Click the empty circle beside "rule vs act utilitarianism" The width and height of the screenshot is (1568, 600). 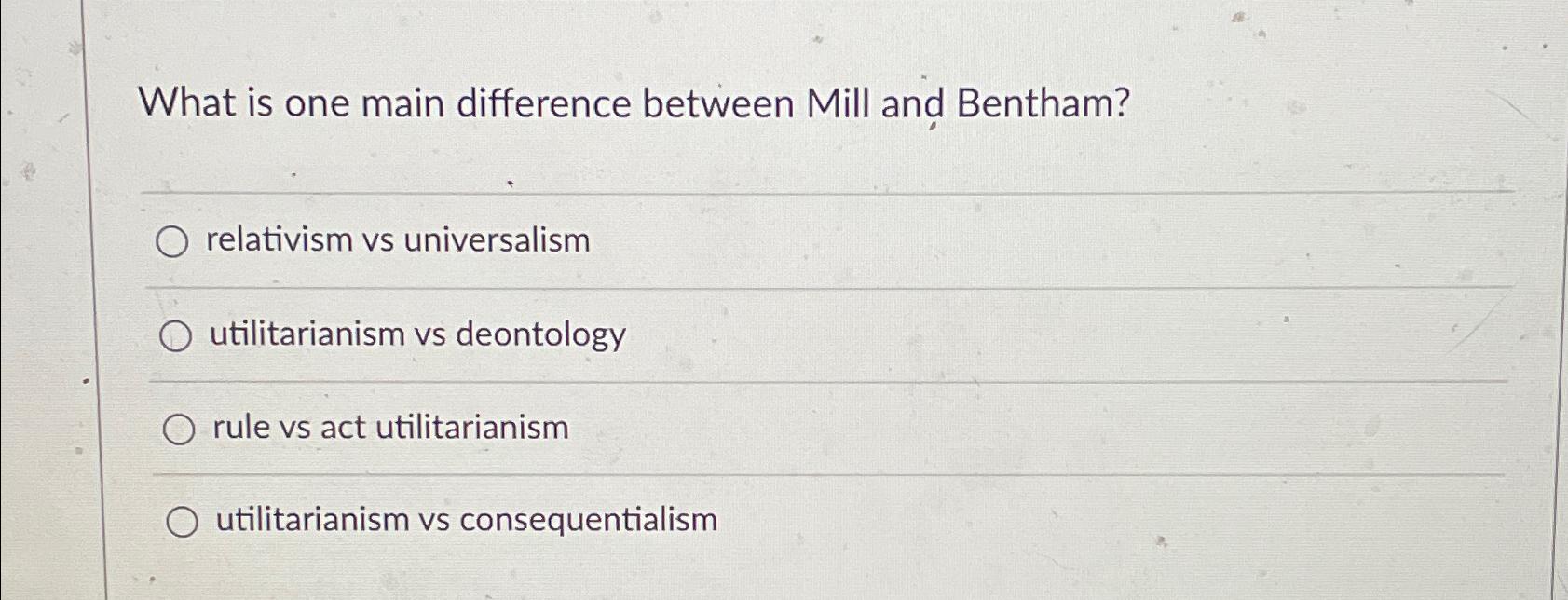(x=179, y=428)
